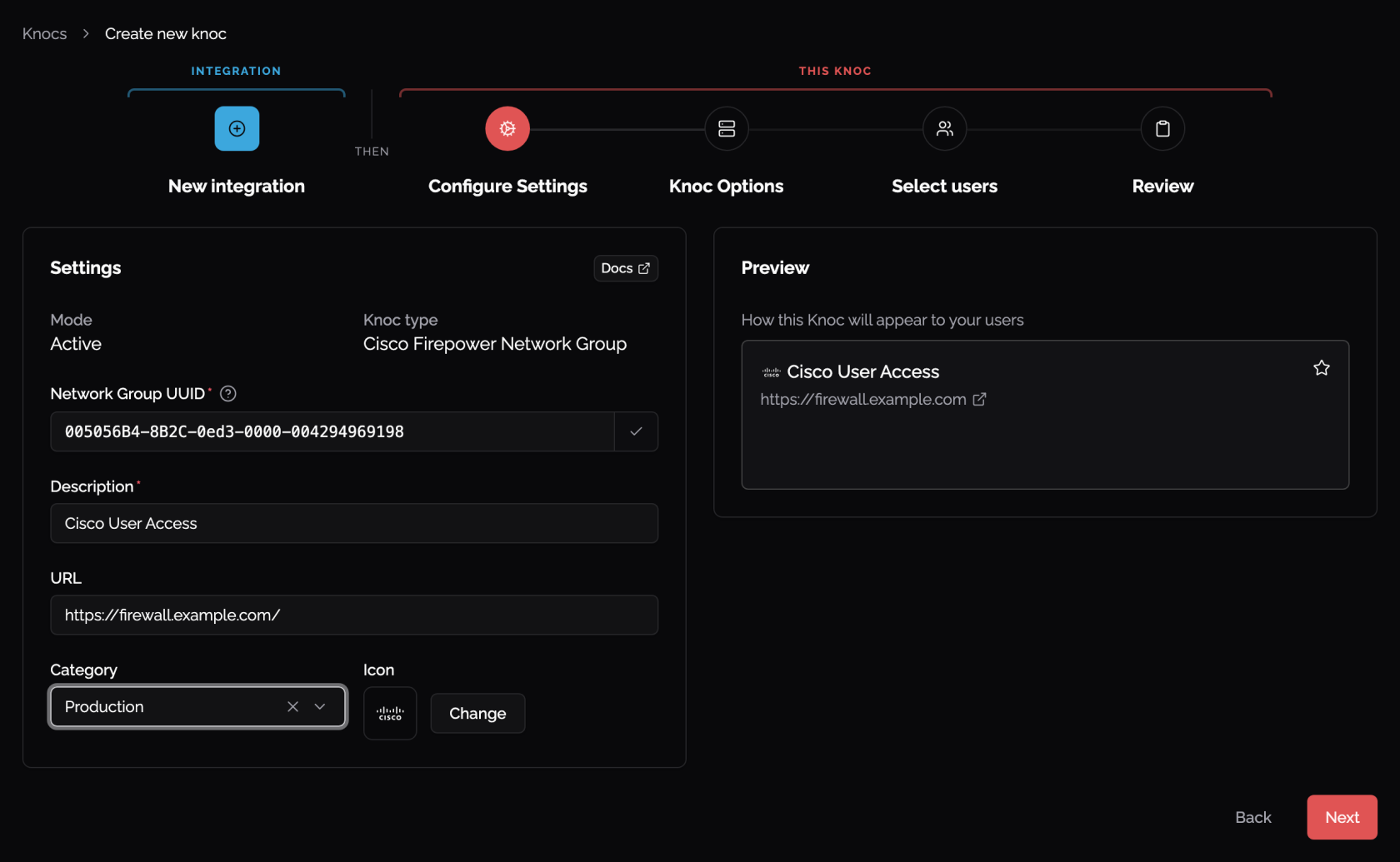Go Back to previous step
The height and width of the screenshot is (862, 1400).
click(x=1252, y=817)
